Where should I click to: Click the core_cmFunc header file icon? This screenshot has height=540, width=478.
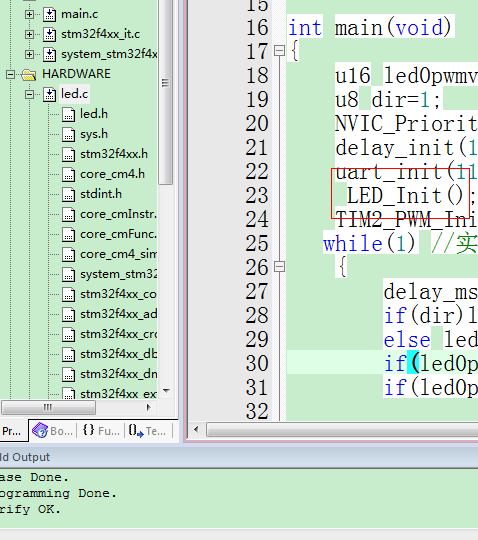(69, 234)
